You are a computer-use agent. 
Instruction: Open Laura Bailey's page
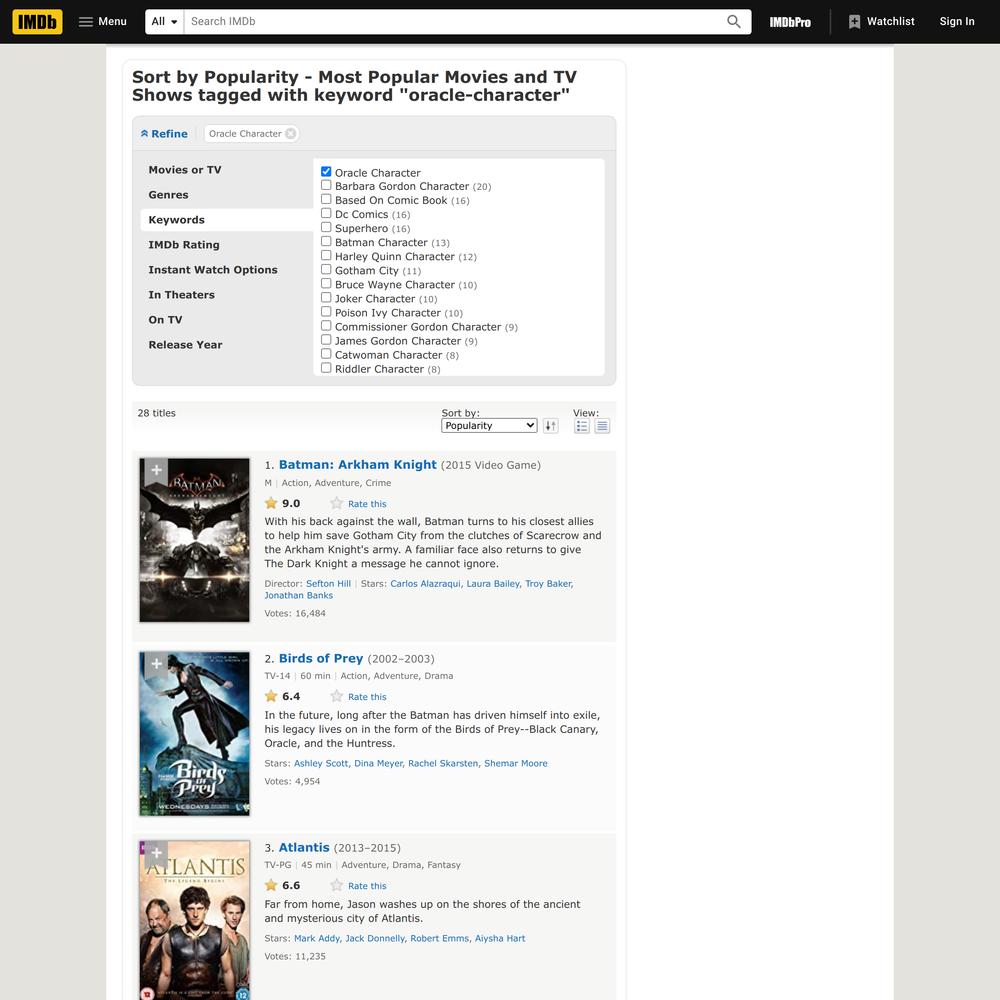[494, 584]
